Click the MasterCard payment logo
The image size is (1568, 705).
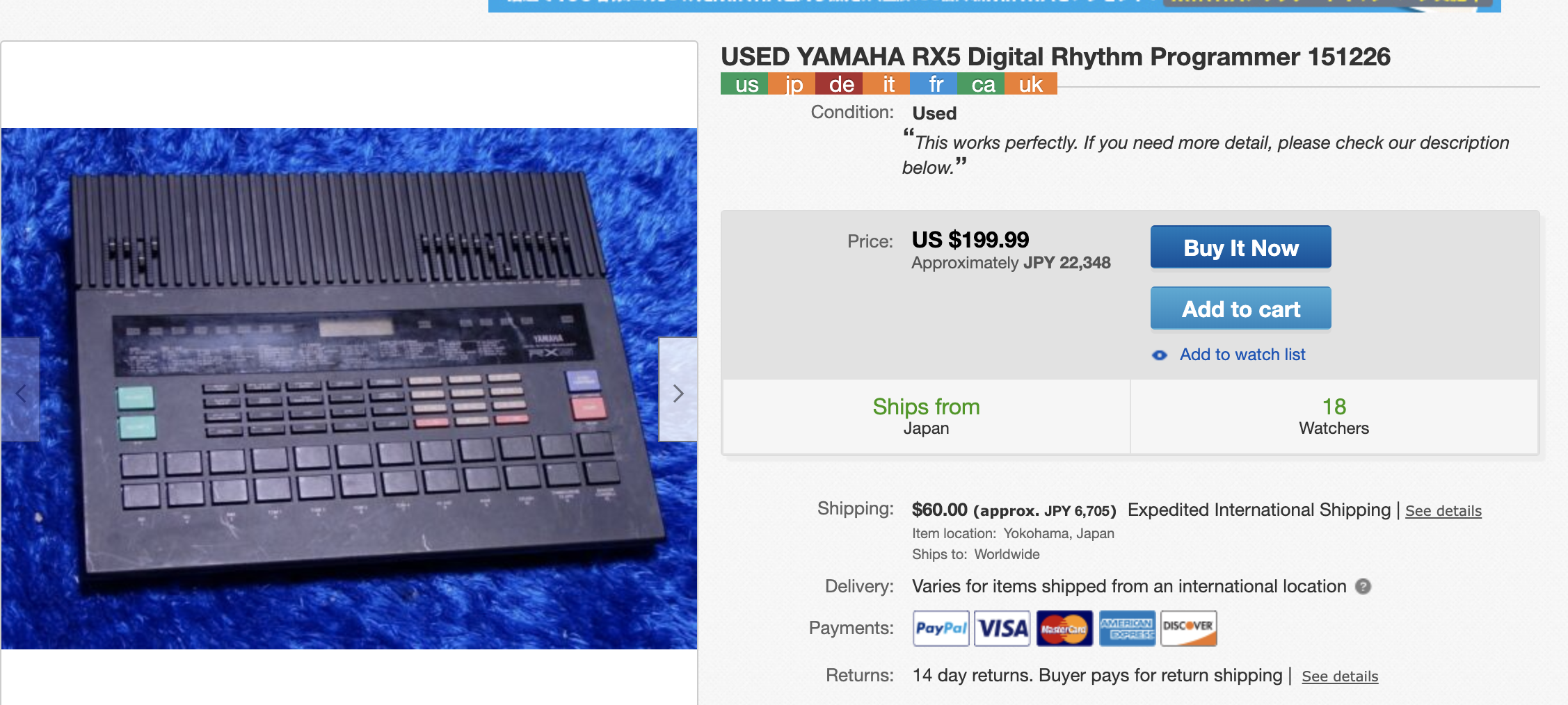coord(1064,629)
